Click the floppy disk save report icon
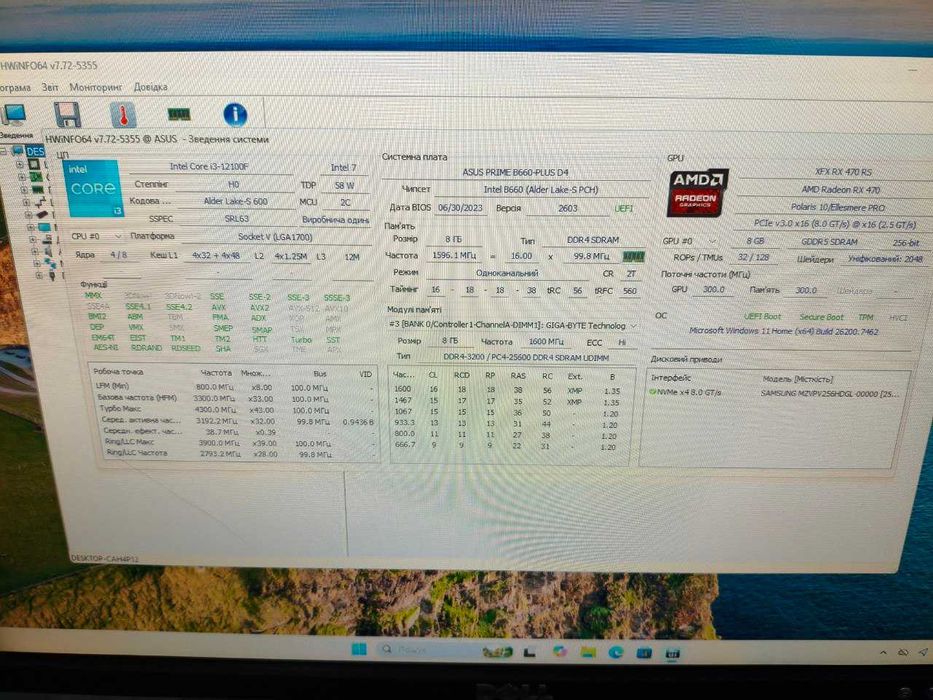Image resolution: width=933 pixels, height=700 pixels. 67,114
